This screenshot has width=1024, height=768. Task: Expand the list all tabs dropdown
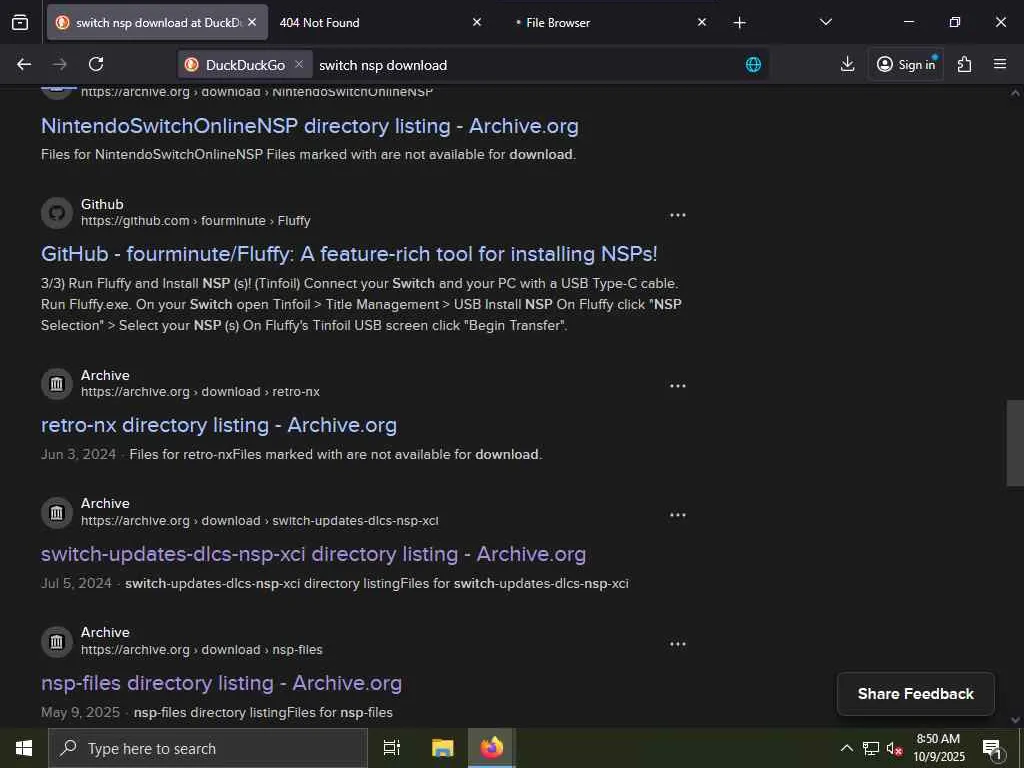[825, 22]
